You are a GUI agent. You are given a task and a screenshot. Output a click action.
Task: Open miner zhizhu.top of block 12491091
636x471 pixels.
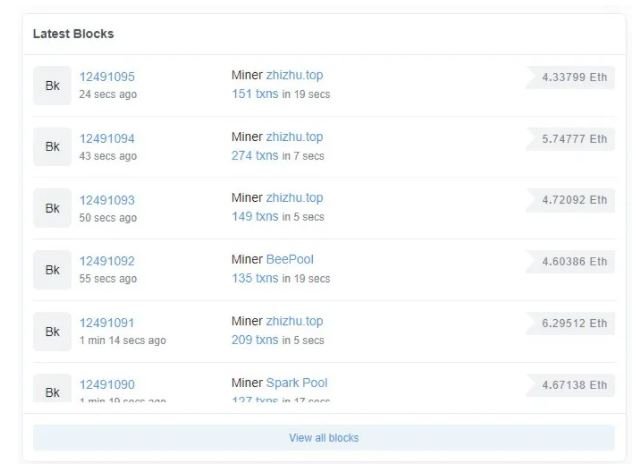click(294, 321)
